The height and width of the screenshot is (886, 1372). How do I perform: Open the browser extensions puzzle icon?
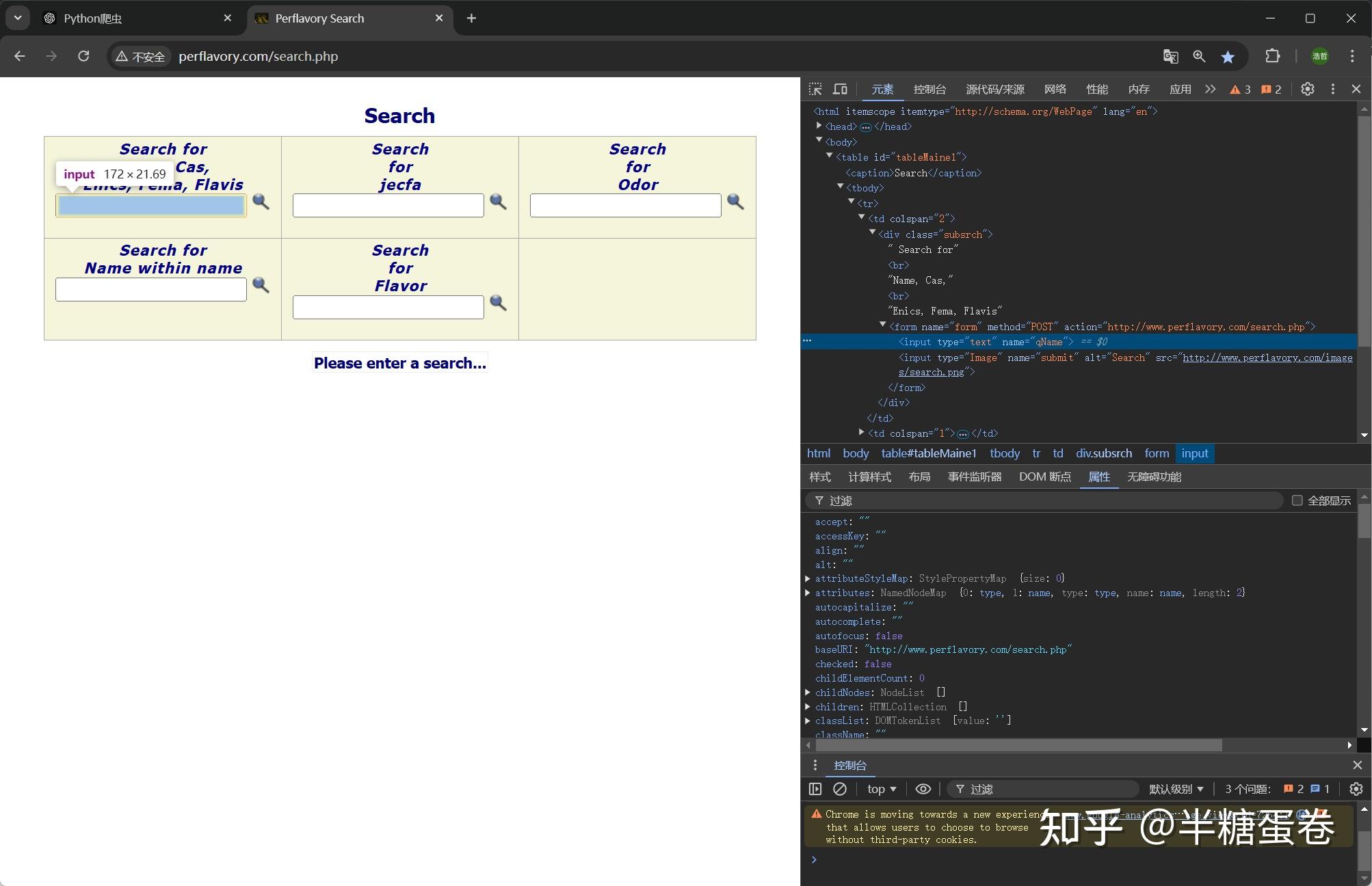(x=1272, y=56)
